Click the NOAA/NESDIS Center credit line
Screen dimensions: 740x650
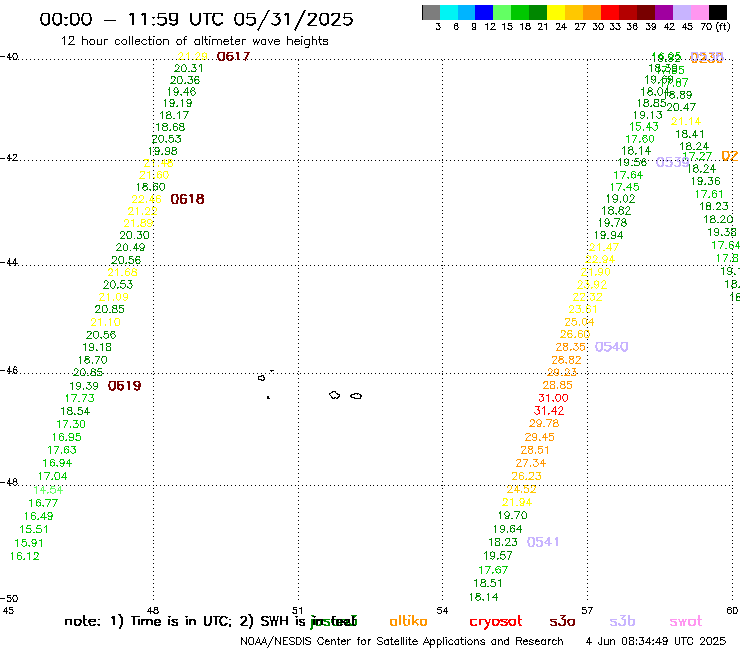(402, 642)
